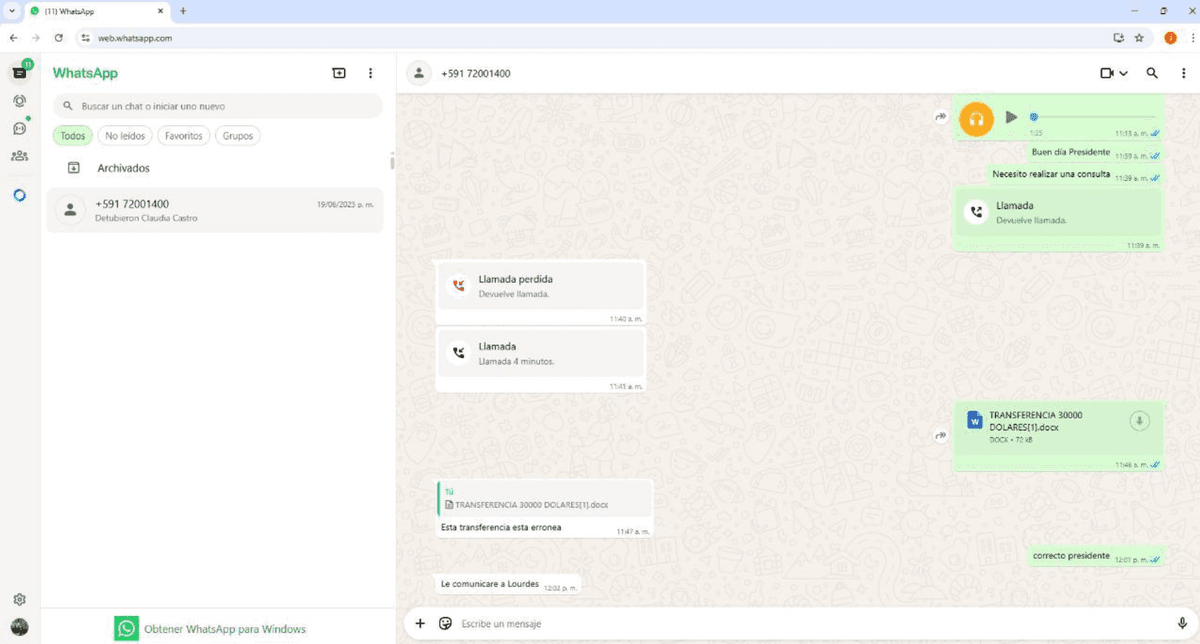The width and height of the screenshot is (1200, 644).
Task: Open the Status updates icon in sidebar
Action: coord(19,101)
